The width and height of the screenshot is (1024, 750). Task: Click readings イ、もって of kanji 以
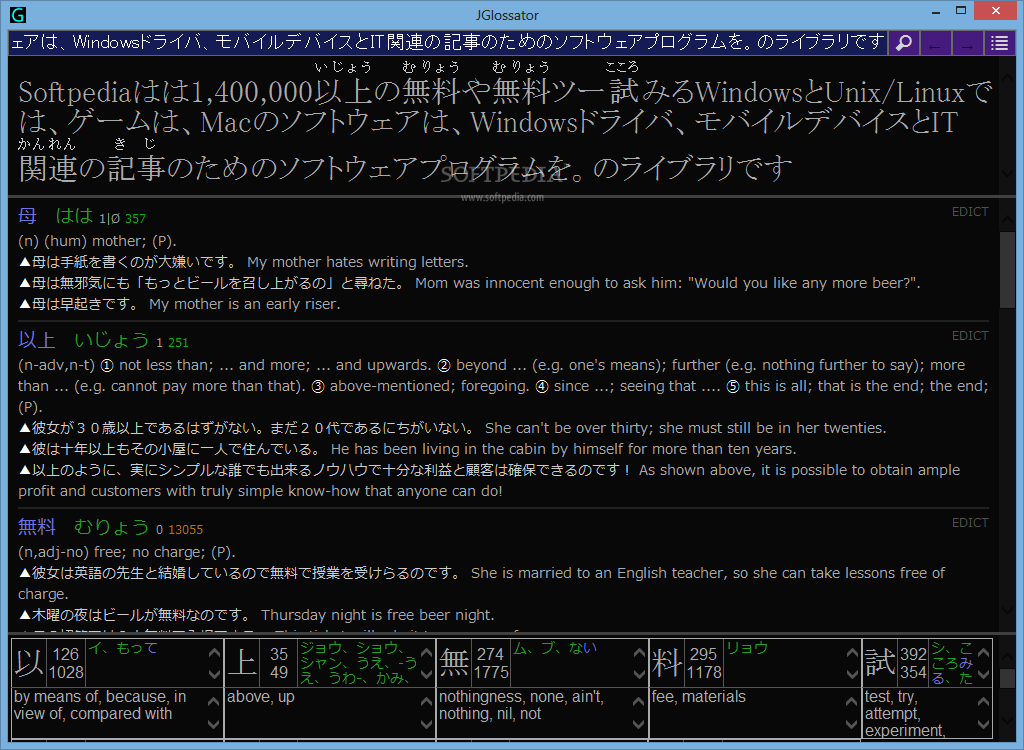pyautogui.click(x=123, y=648)
